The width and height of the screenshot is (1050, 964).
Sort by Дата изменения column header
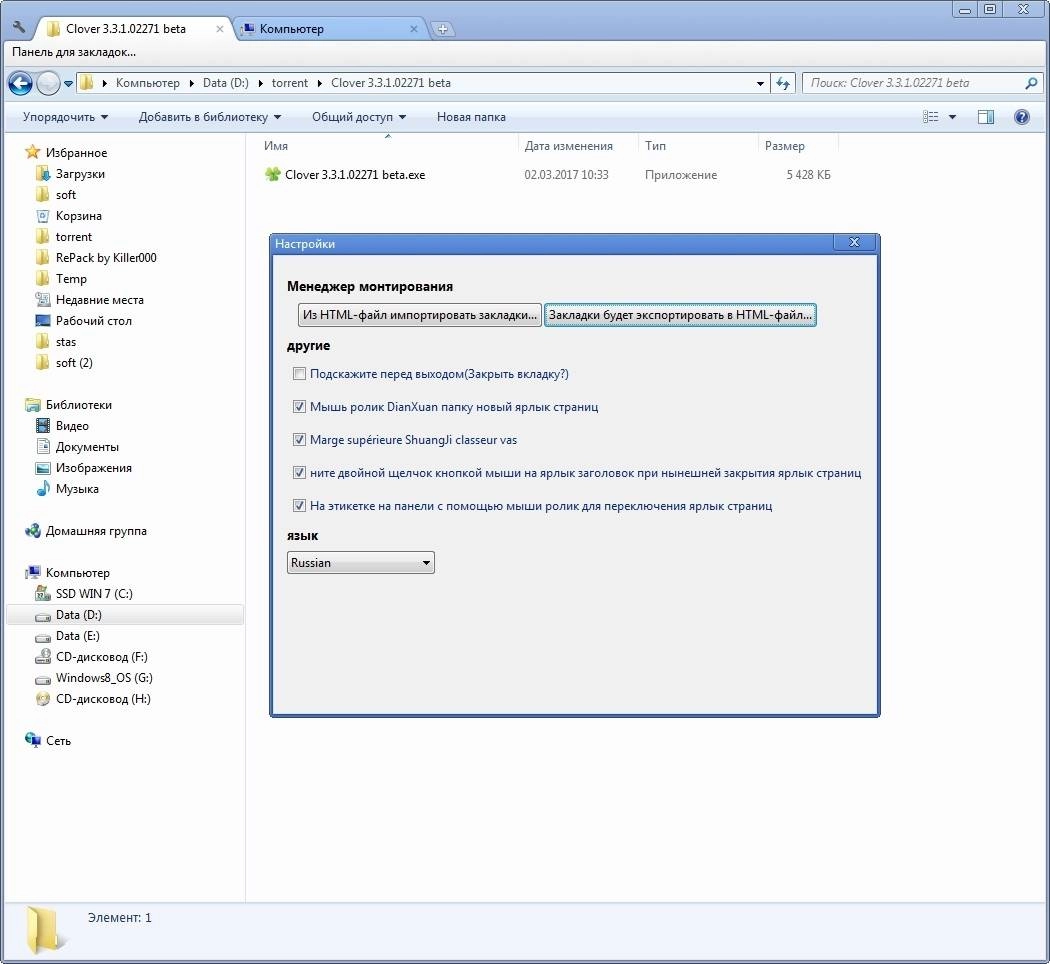click(568, 145)
